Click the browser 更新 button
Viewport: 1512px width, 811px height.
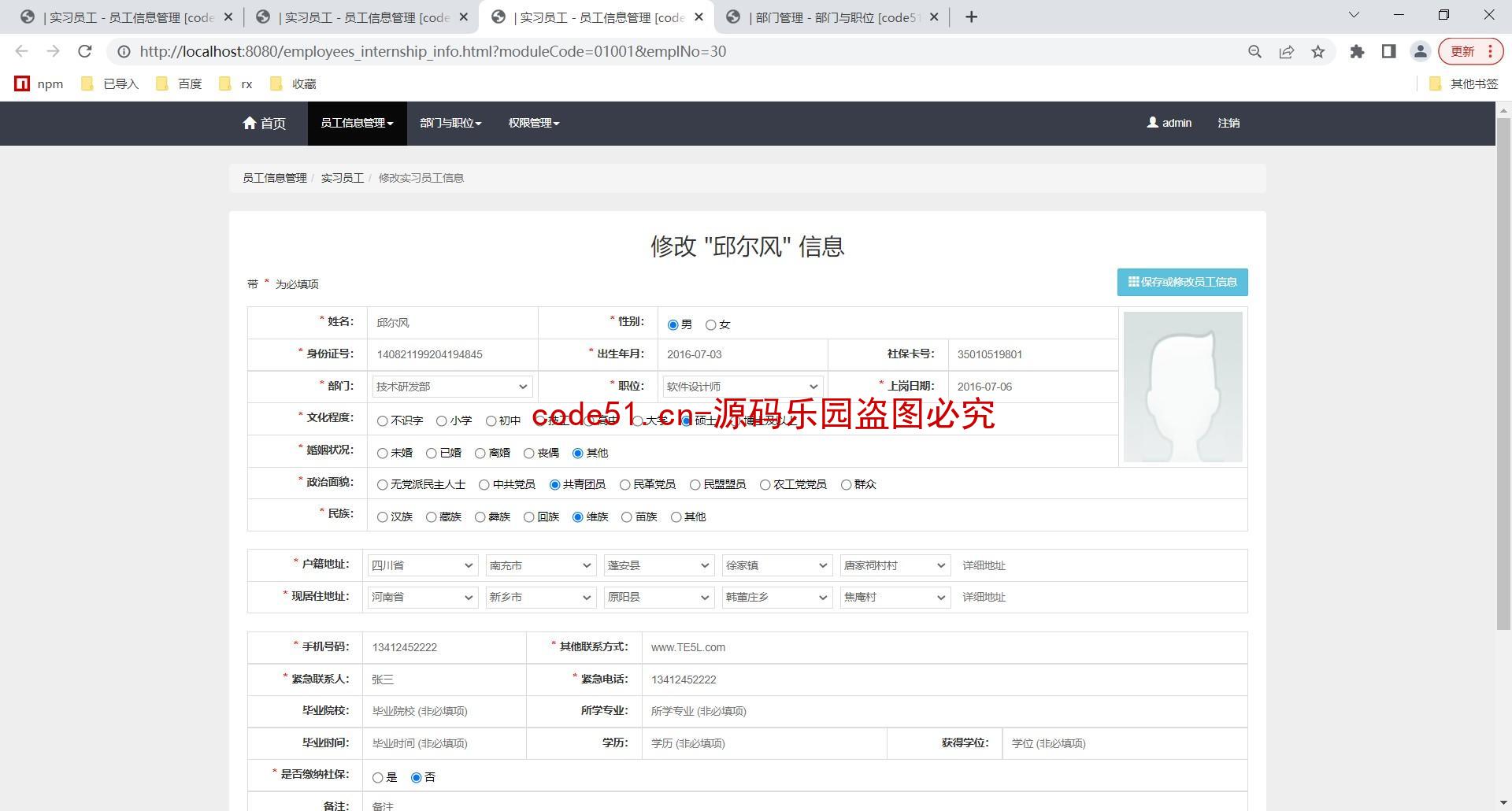click(1471, 51)
